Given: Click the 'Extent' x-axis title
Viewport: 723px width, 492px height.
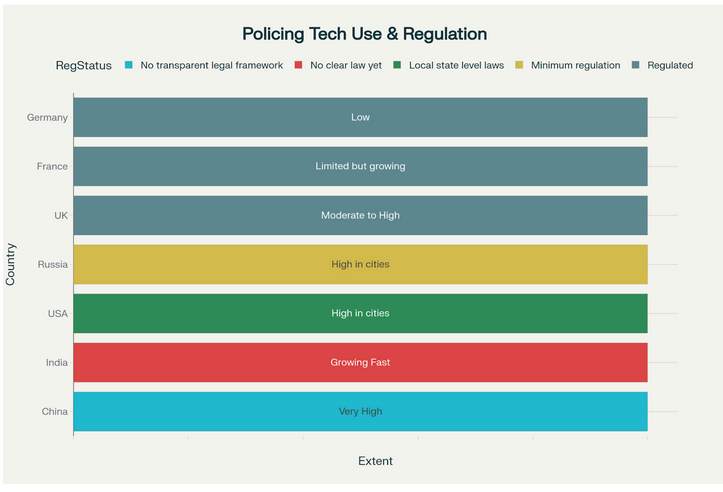Looking at the screenshot, I should [x=375, y=461].
